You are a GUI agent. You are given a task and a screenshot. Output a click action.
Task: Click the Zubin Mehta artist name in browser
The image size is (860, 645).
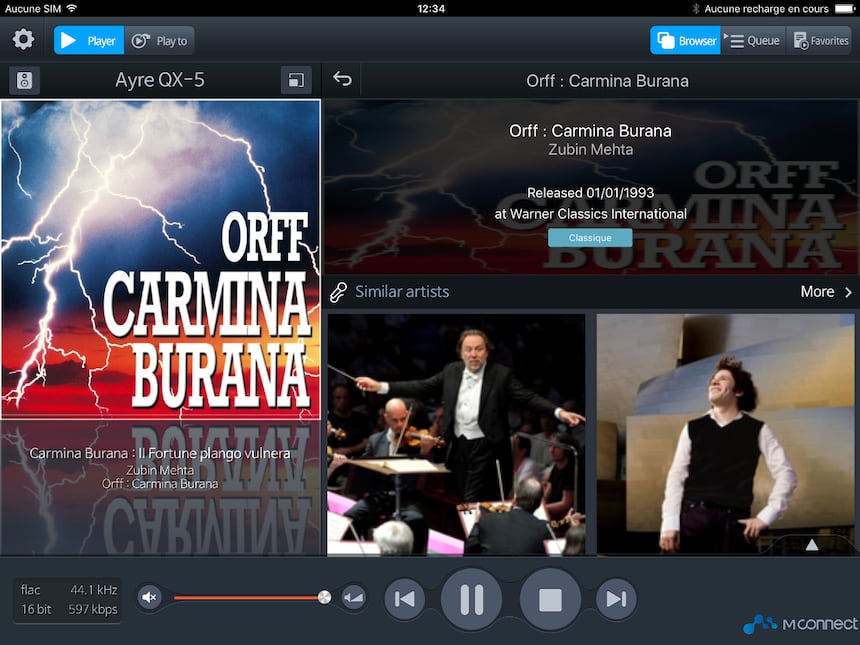(590, 149)
